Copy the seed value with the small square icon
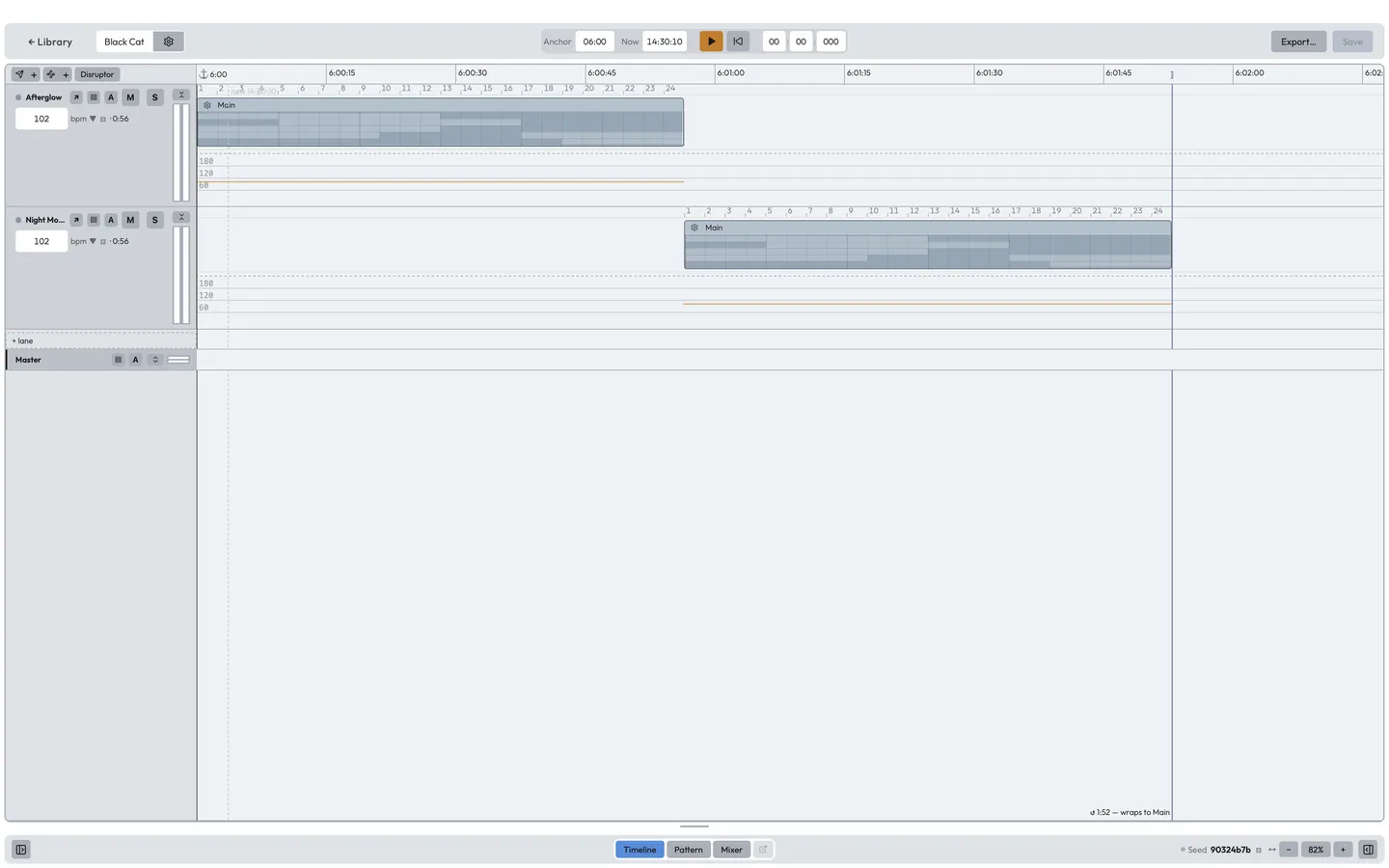 (x=1259, y=850)
